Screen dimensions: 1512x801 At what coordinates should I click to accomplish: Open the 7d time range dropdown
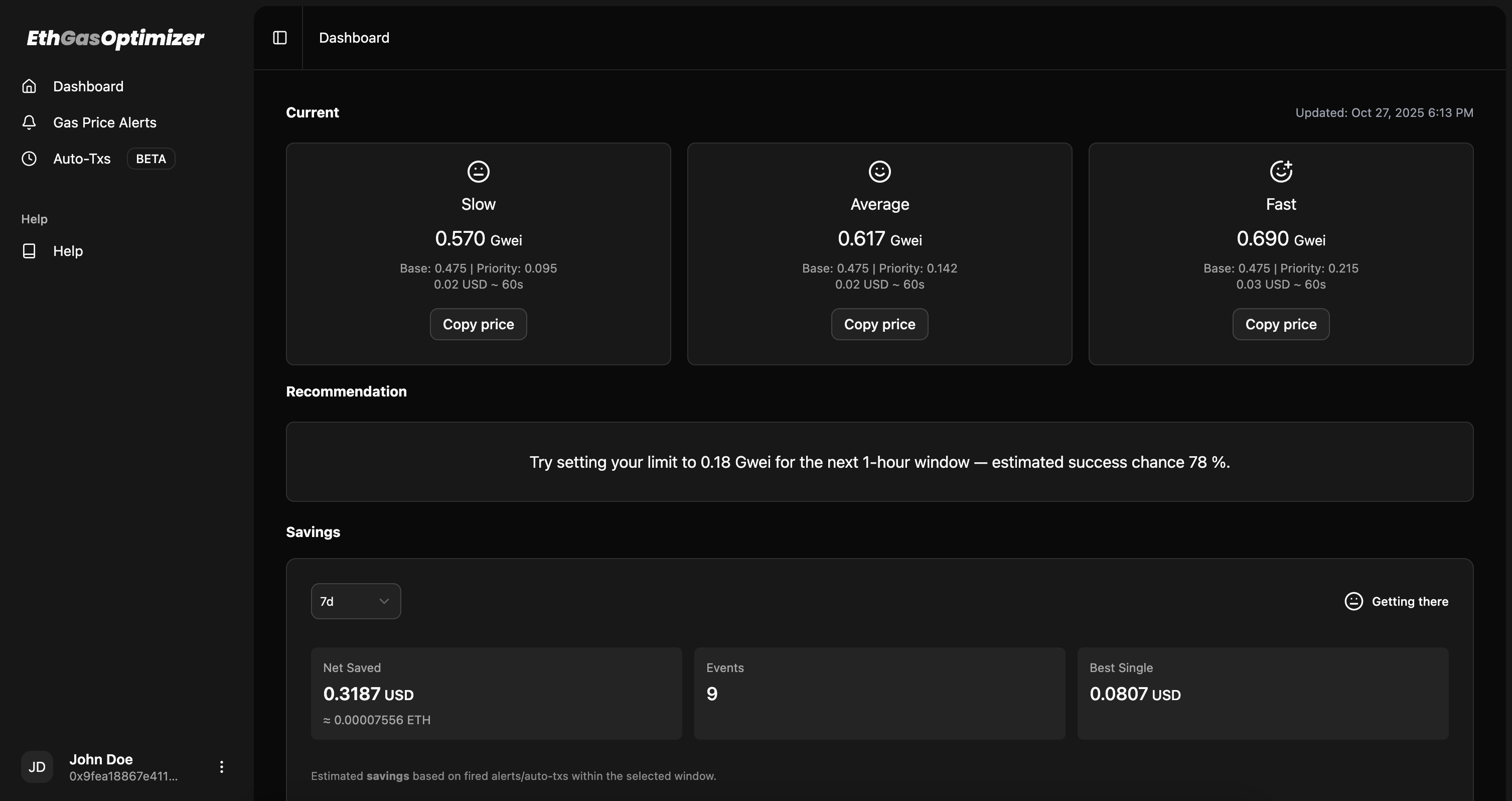coord(356,601)
